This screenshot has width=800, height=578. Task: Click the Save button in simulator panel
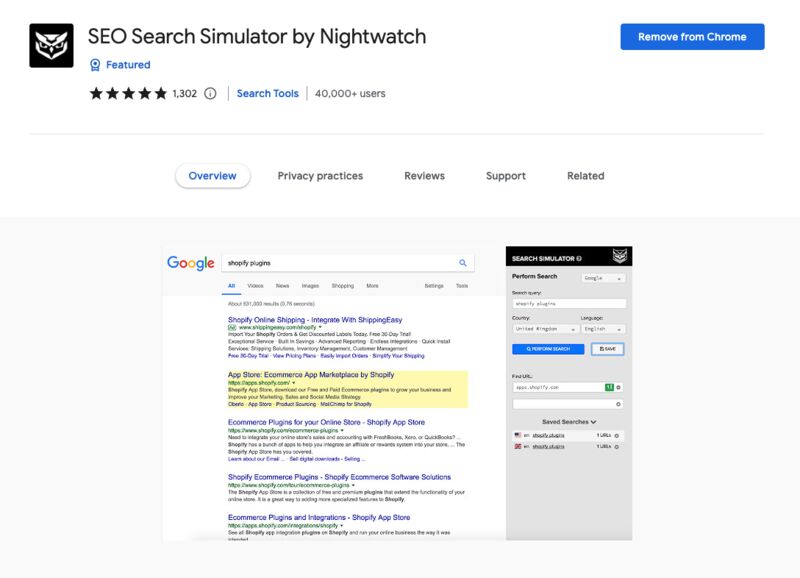pos(607,349)
